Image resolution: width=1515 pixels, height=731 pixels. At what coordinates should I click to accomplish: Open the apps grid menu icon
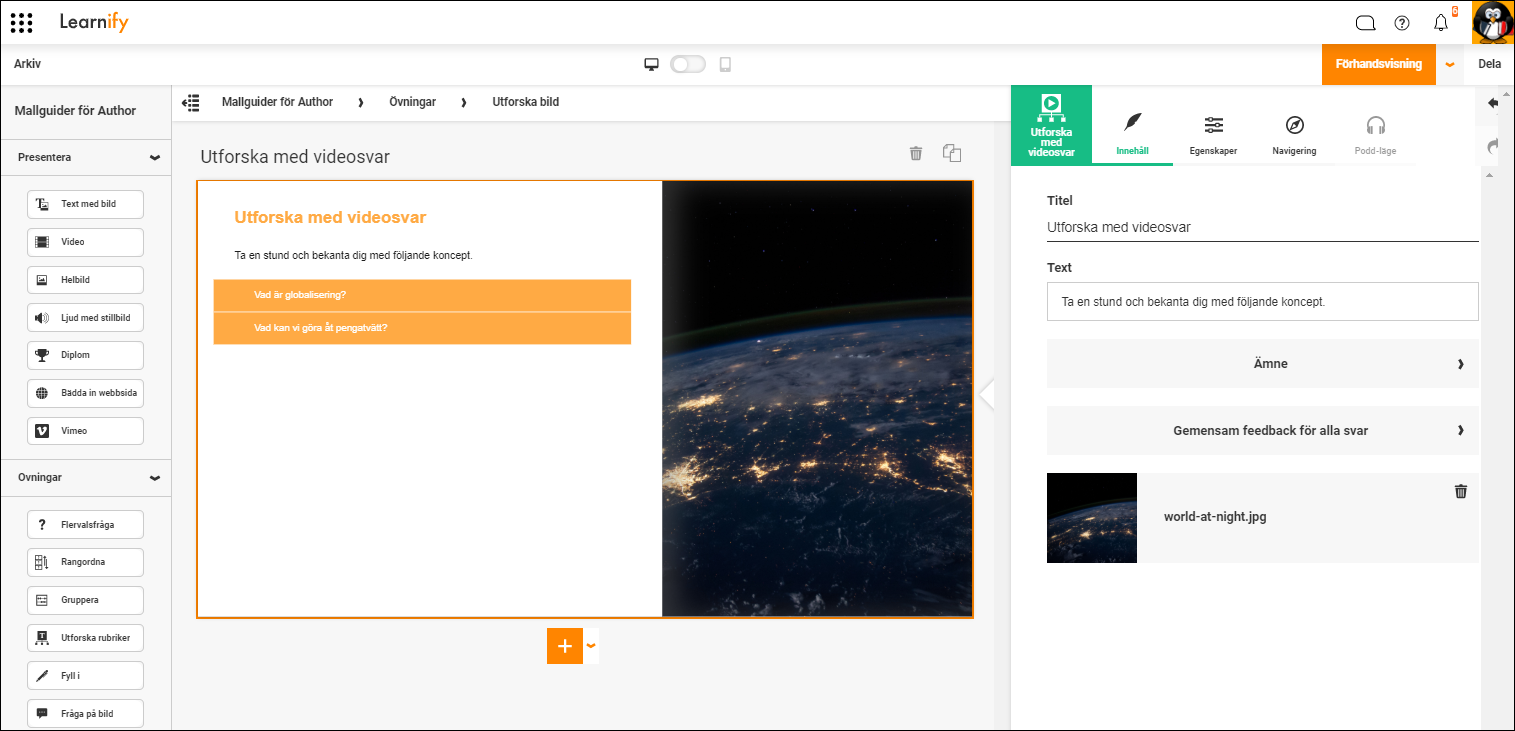point(21,22)
